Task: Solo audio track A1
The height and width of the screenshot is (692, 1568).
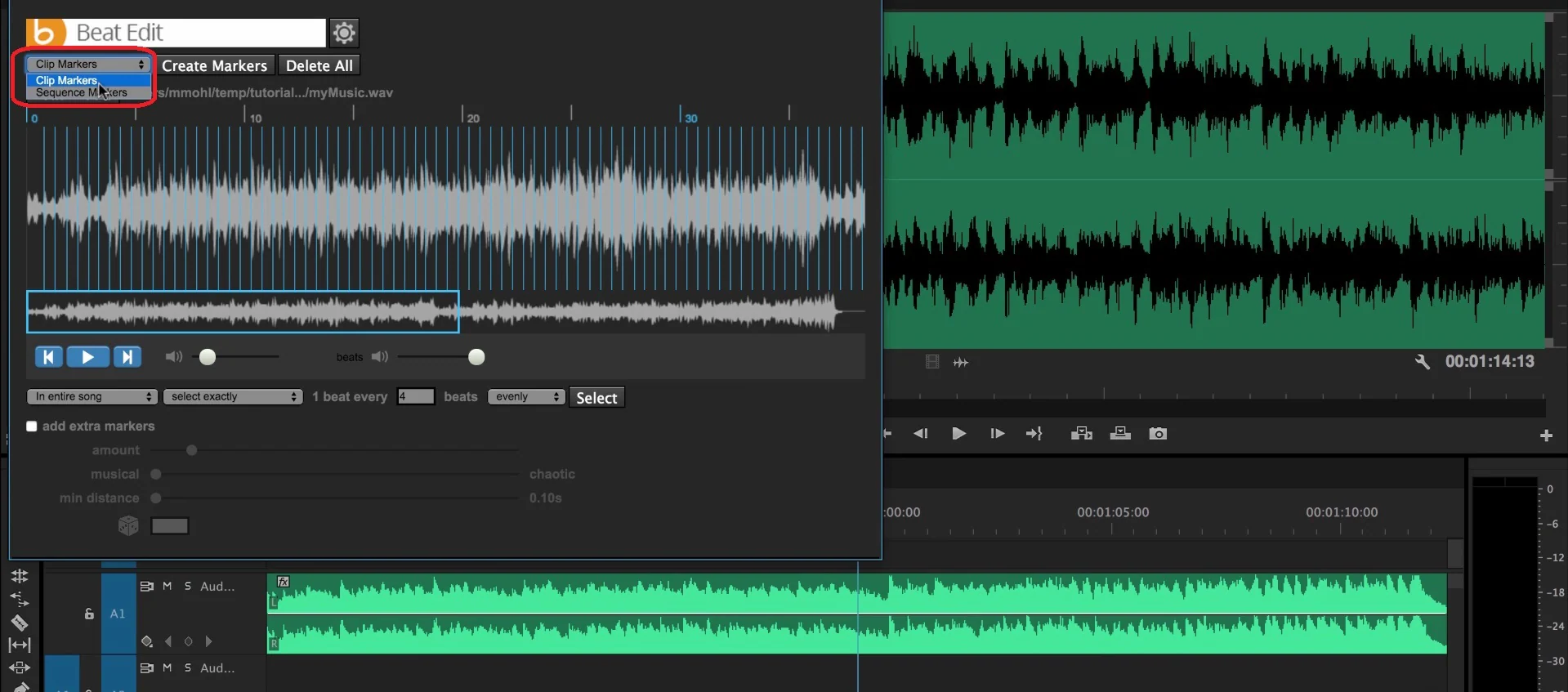Action: point(187,586)
